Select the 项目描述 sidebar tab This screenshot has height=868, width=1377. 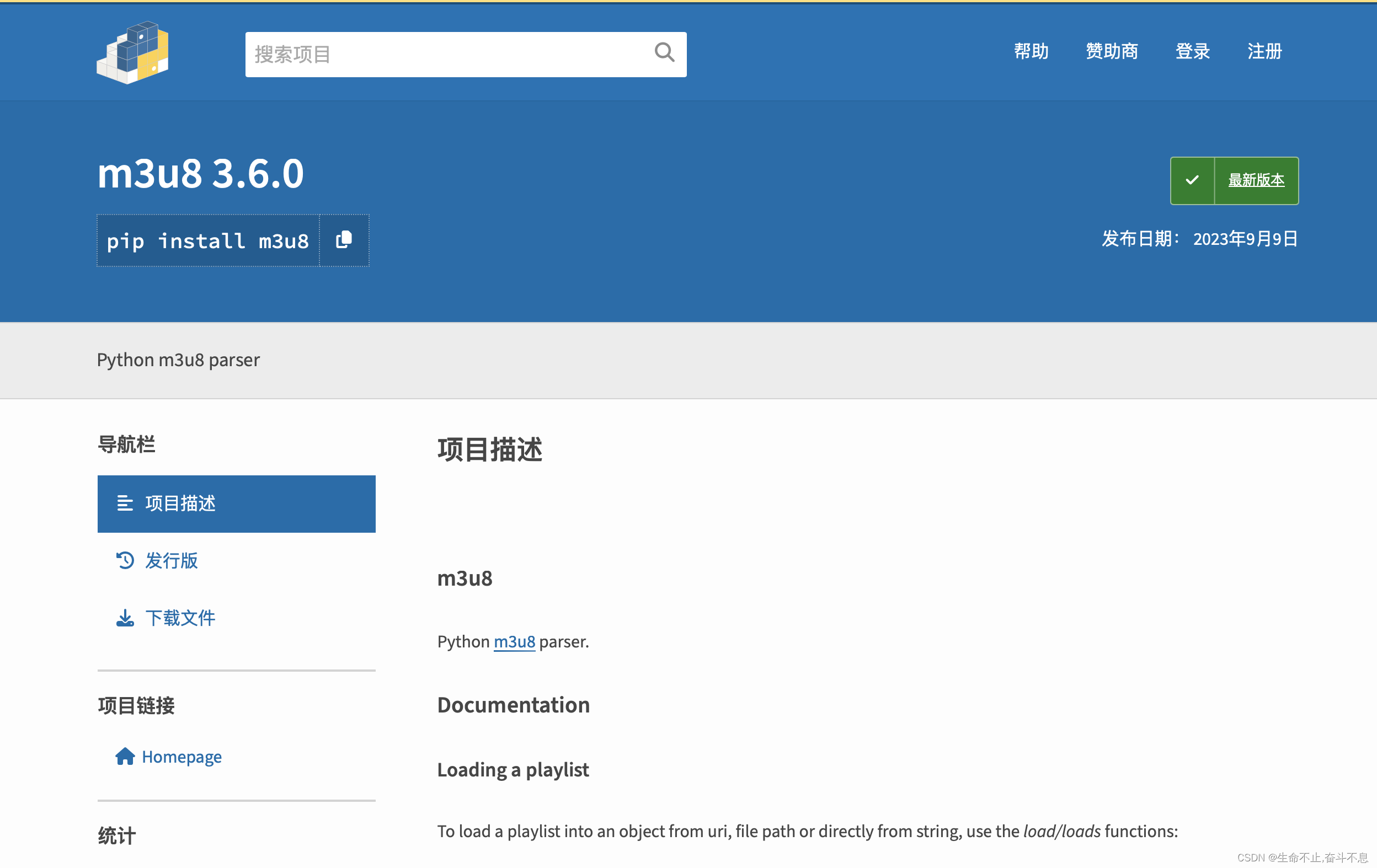click(236, 504)
